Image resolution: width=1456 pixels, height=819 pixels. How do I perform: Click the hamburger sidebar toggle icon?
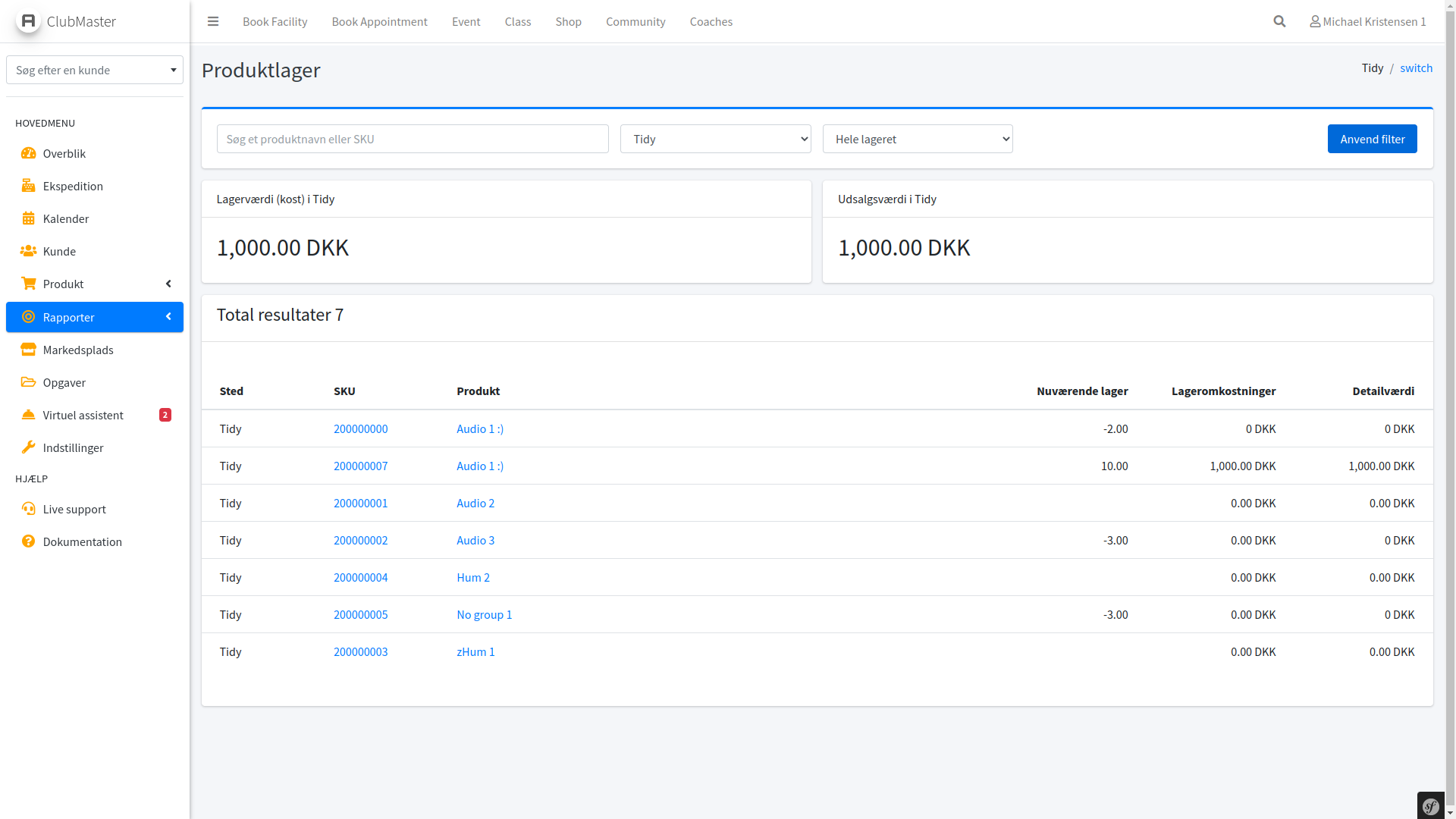click(x=213, y=21)
